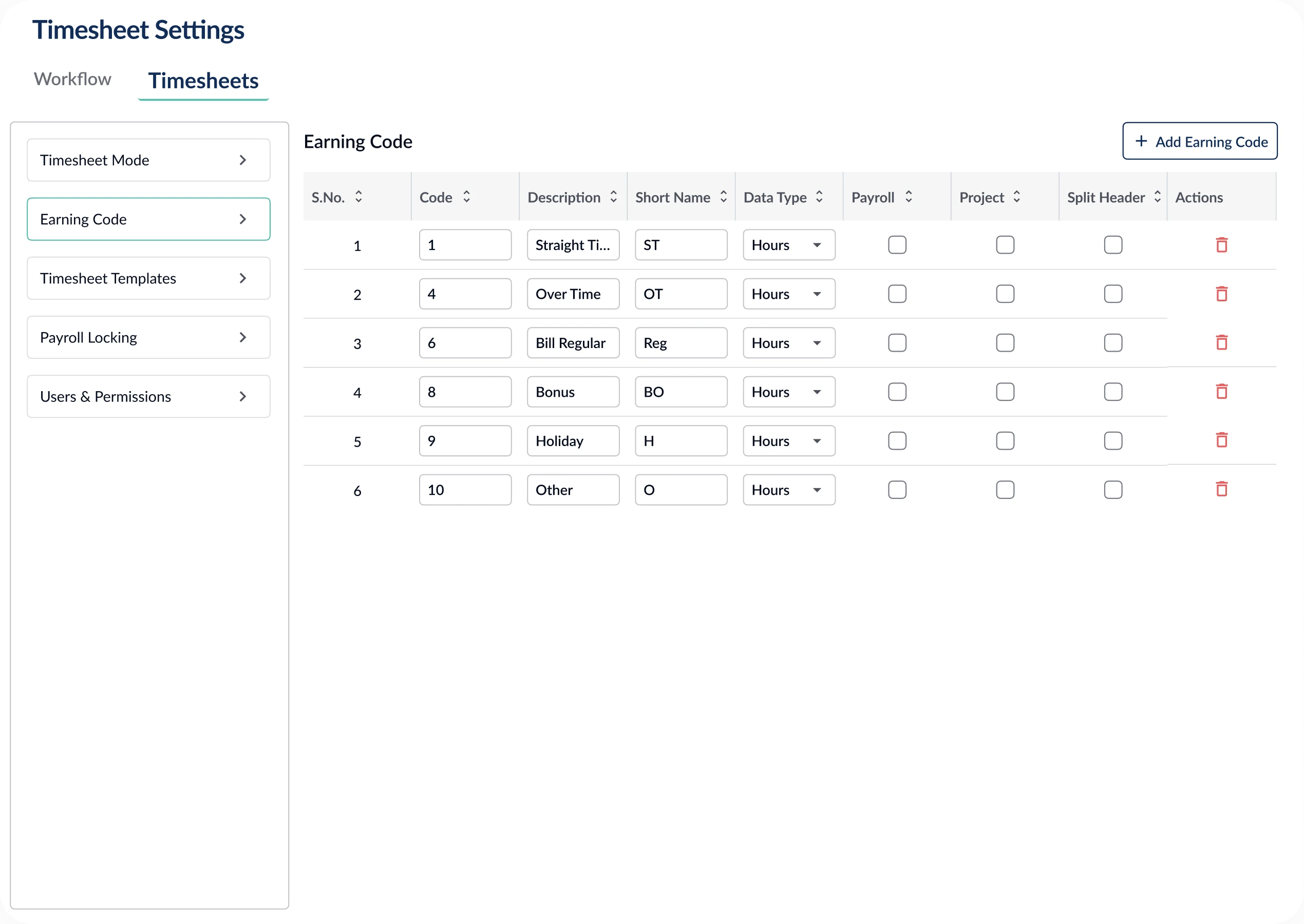Enable Project checkbox for Bonus row

click(x=1005, y=392)
